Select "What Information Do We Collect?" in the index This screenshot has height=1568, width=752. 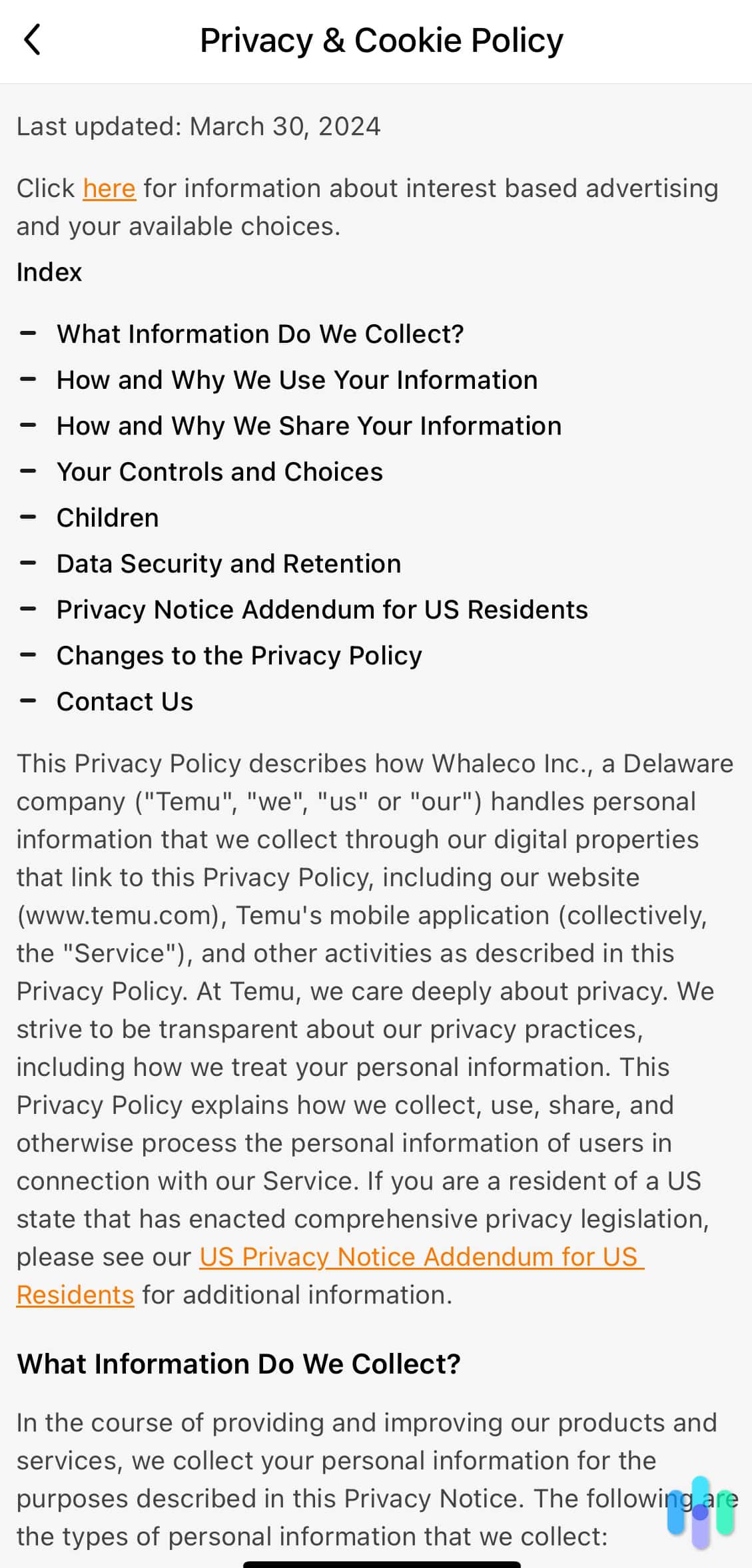point(260,334)
